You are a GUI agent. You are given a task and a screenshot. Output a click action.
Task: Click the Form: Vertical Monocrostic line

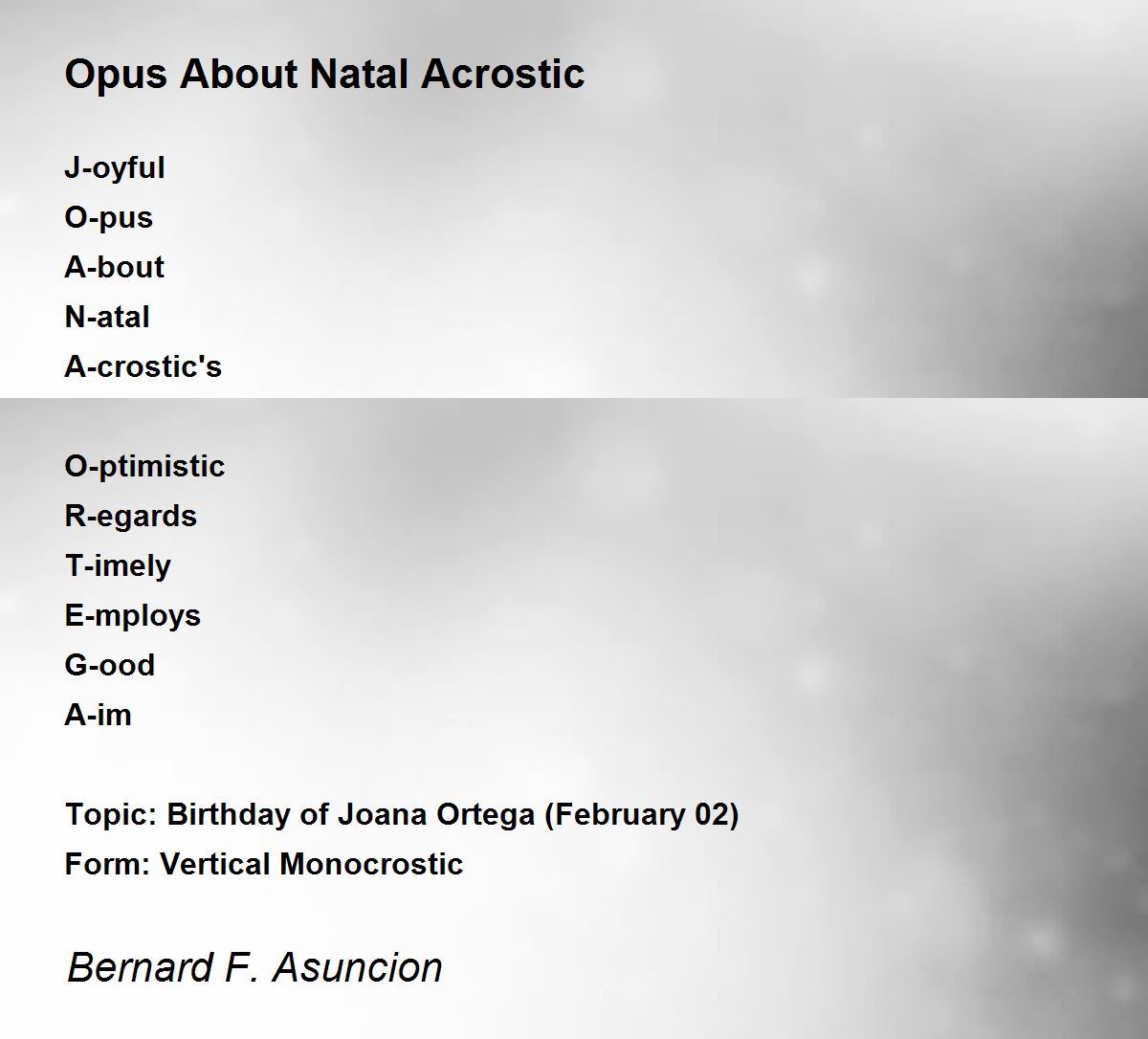coord(264,864)
